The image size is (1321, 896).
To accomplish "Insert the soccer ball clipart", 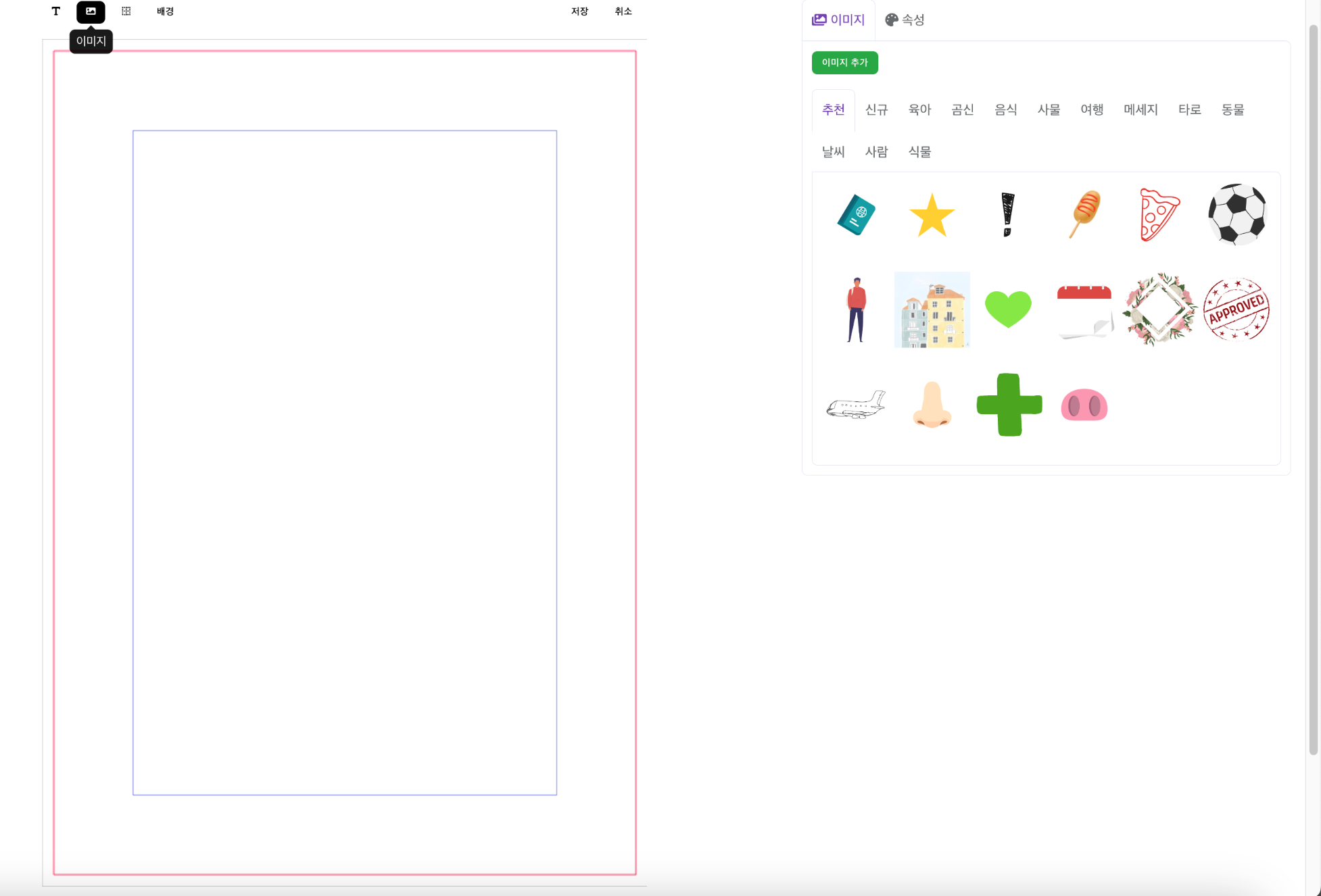I will click(1236, 214).
